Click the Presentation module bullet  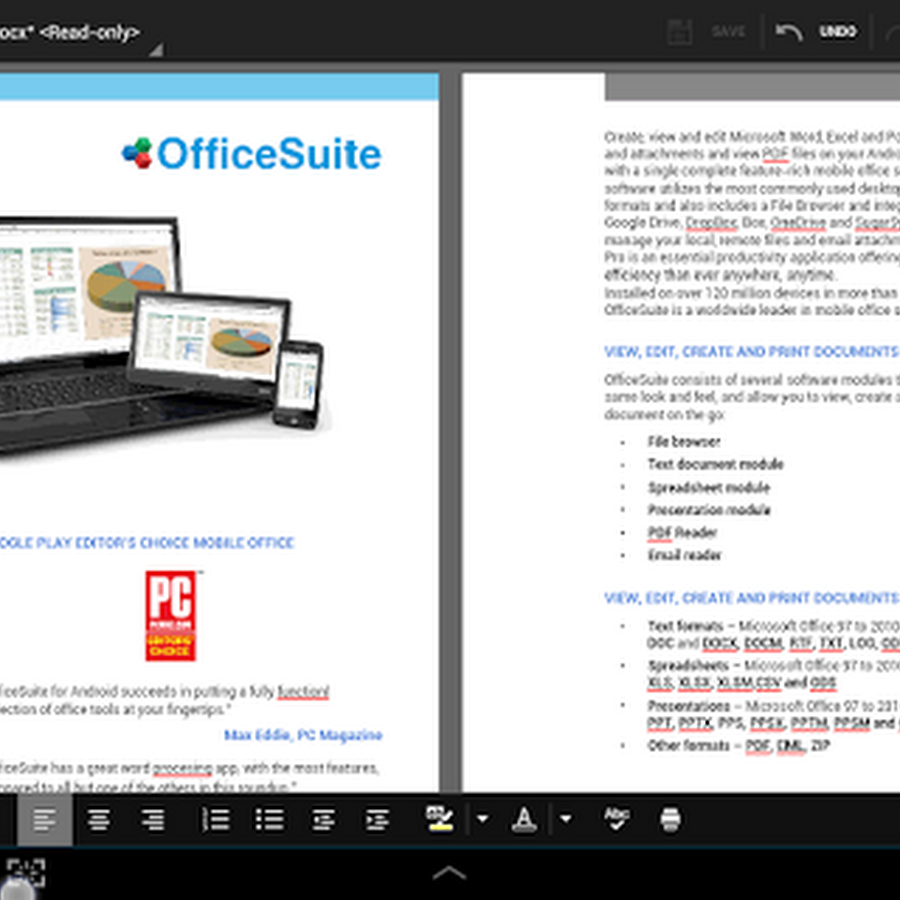[709, 510]
